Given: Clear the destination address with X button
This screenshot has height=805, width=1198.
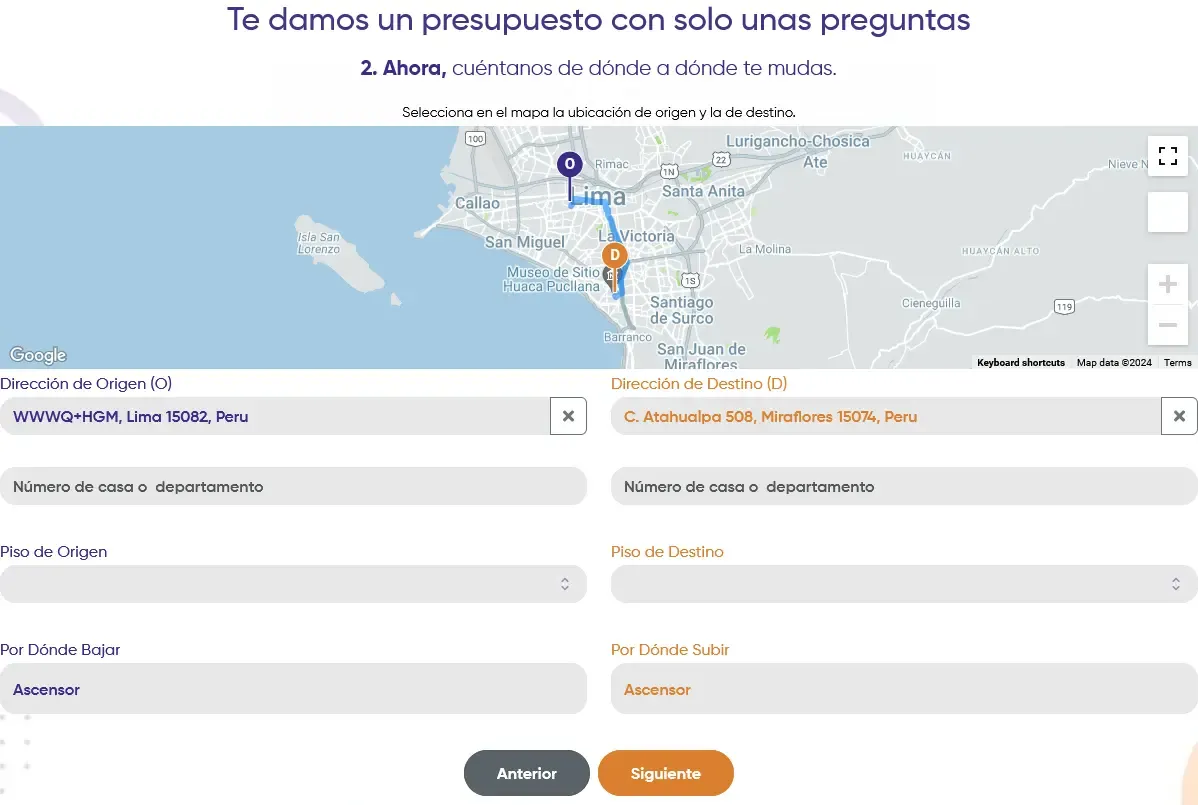Looking at the screenshot, I should tap(1179, 416).
